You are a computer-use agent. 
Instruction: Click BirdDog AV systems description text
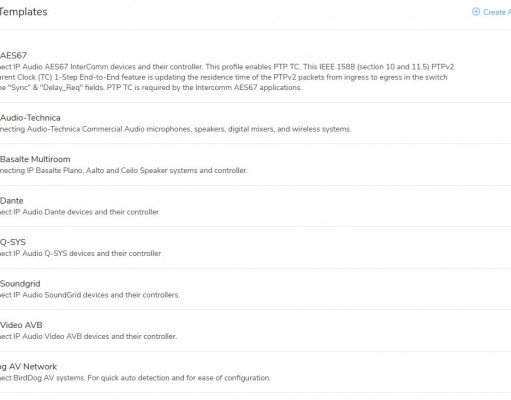(x=135, y=378)
